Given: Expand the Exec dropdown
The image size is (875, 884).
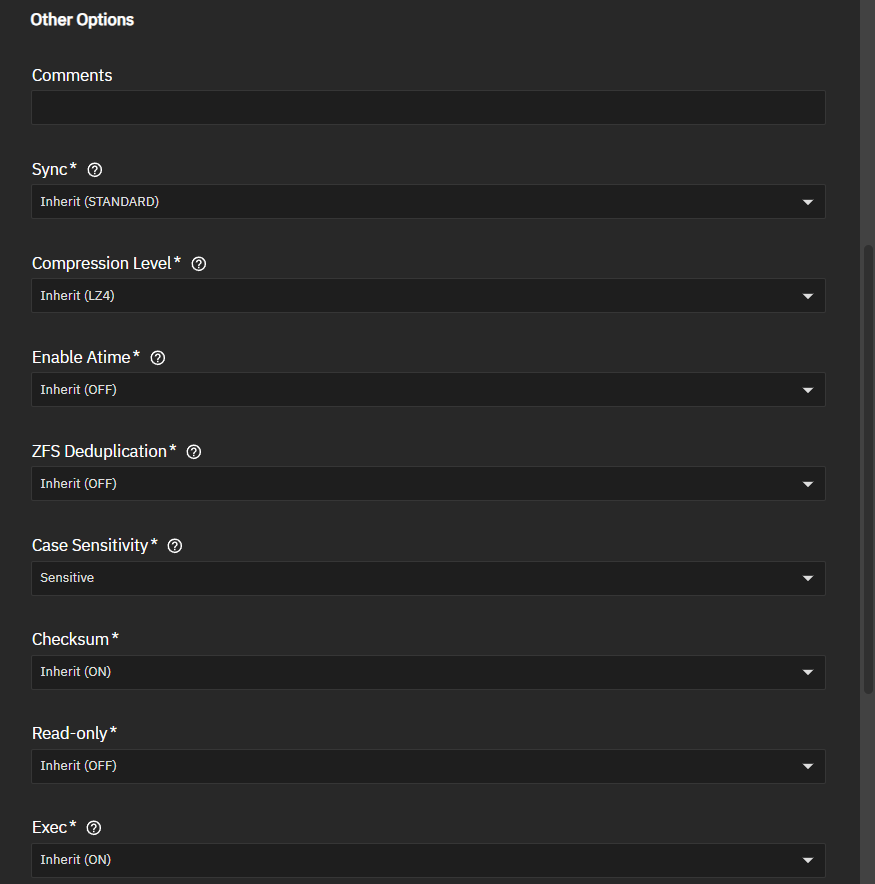Looking at the screenshot, I should [428, 860].
